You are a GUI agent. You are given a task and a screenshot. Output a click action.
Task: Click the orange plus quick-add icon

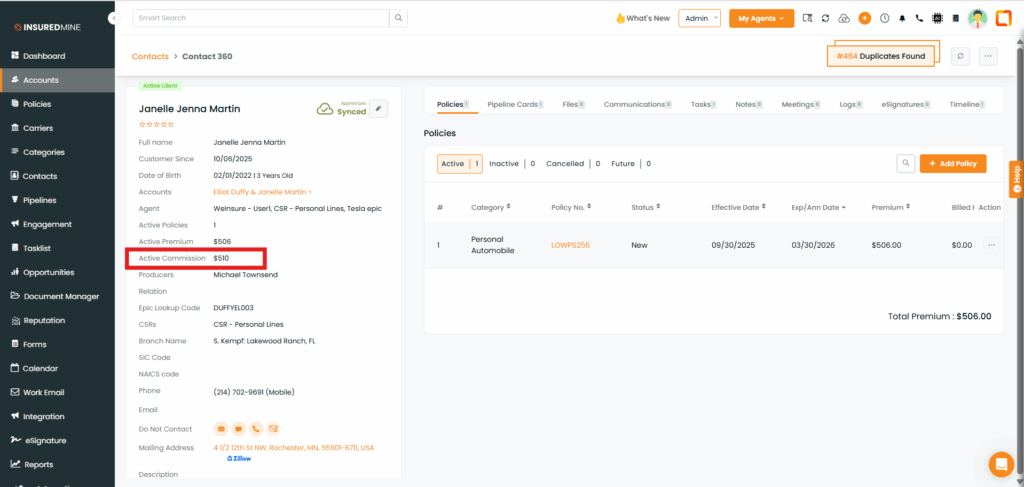point(865,18)
